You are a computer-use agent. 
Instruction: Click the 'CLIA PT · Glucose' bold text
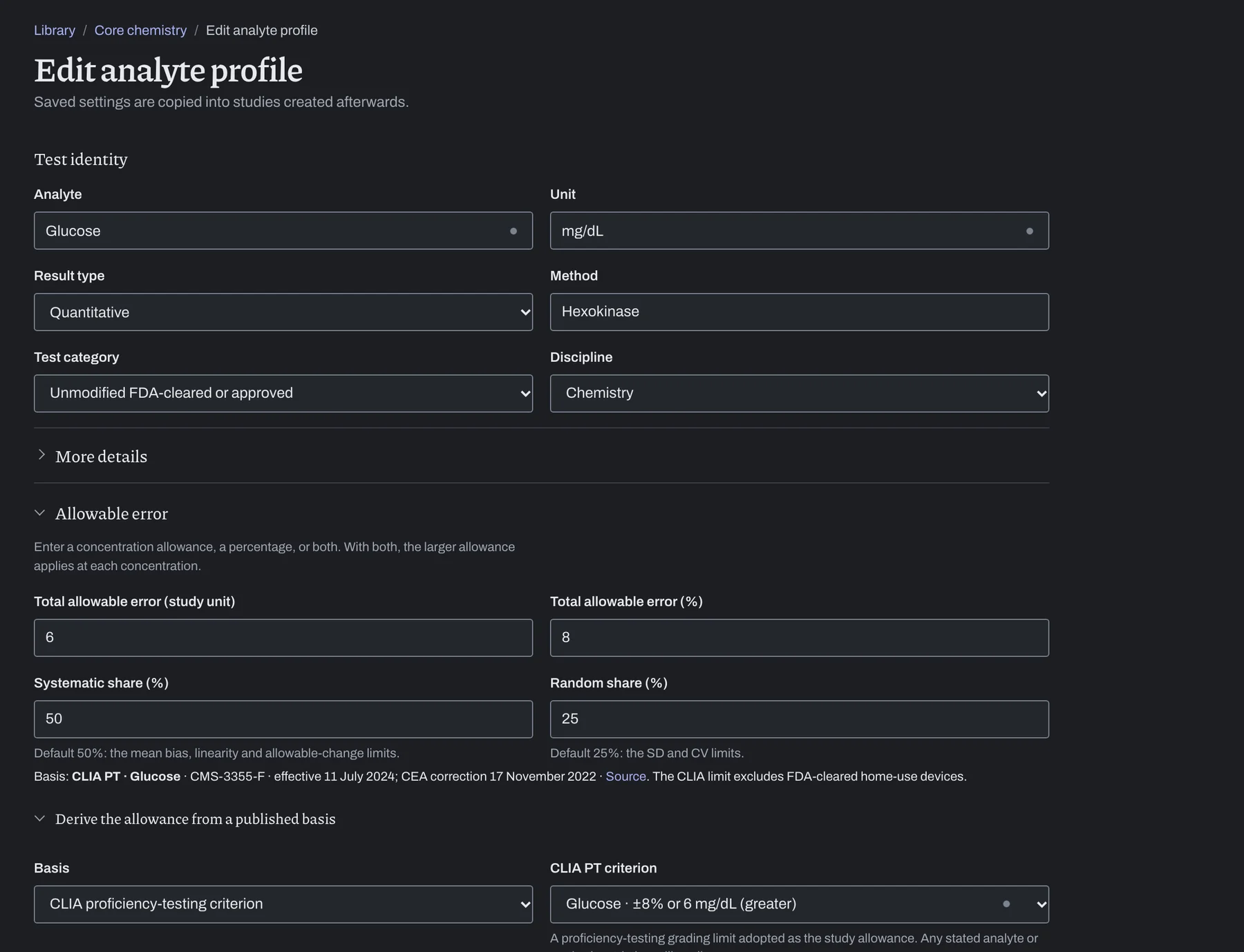click(126, 777)
